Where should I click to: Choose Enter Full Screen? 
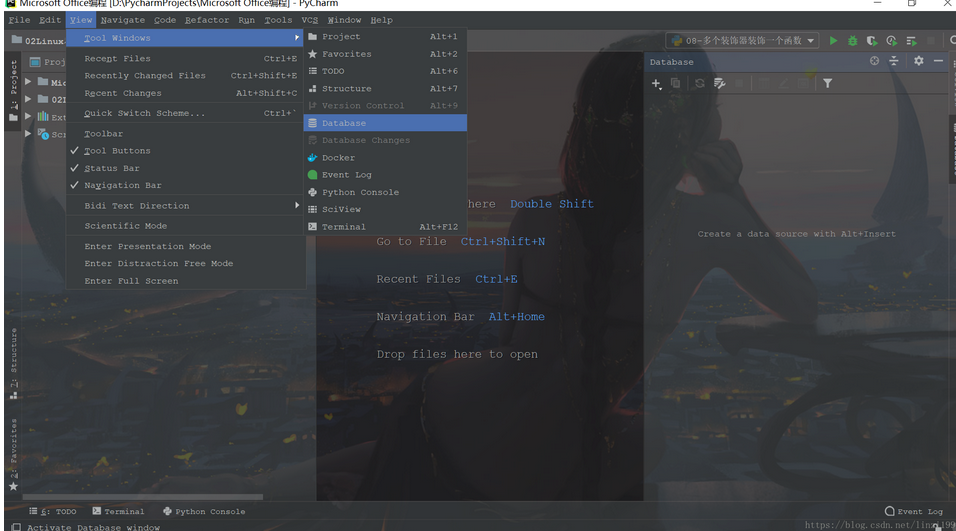(x=185, y=281)
